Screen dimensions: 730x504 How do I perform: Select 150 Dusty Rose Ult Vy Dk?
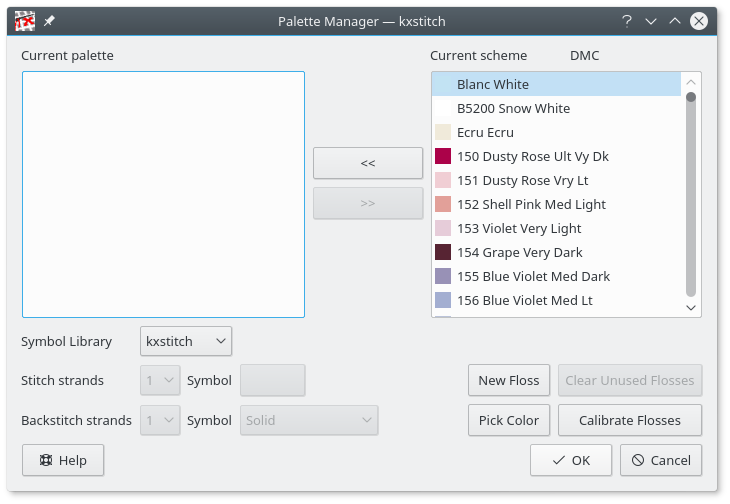click(556, 156)
